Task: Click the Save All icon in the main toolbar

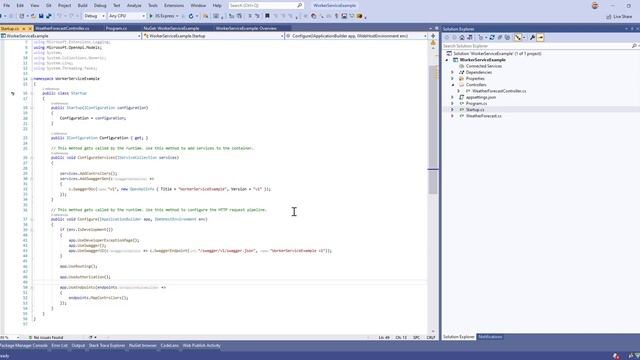Action: (x=49, y=16)
